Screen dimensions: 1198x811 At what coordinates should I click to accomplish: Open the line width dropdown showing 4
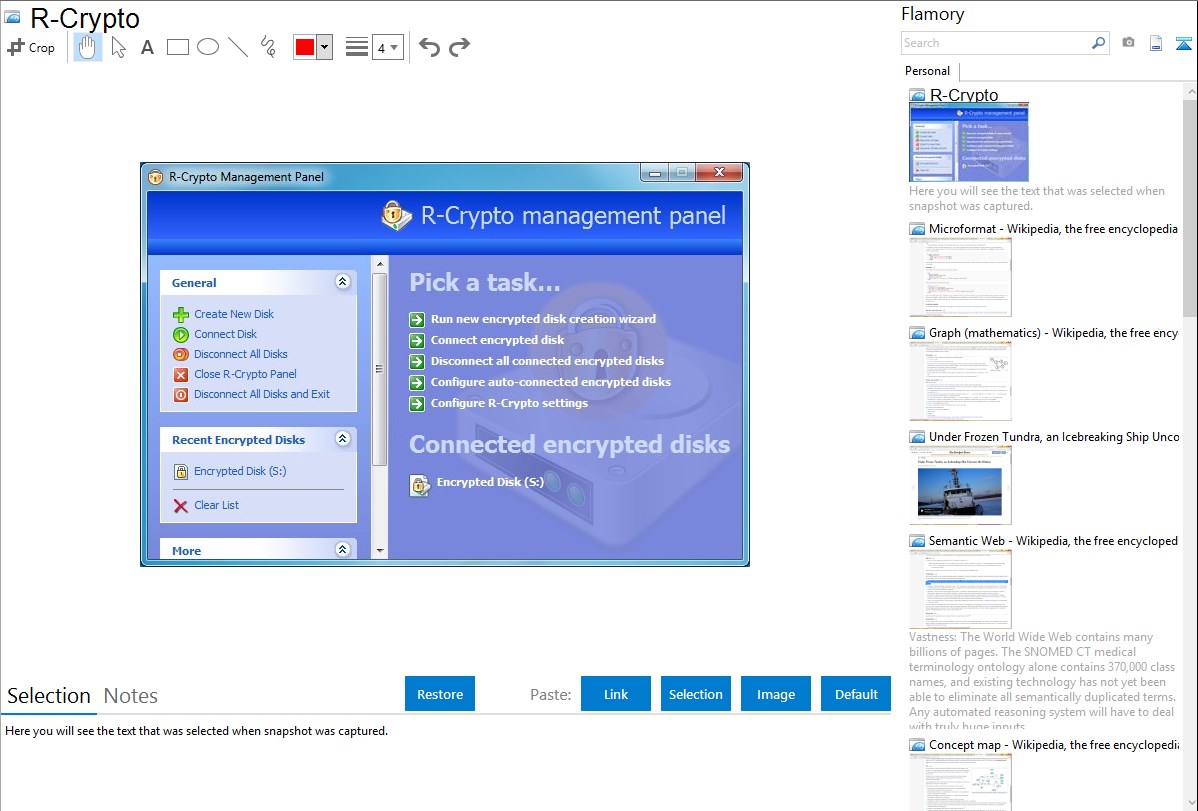point(387,47)
